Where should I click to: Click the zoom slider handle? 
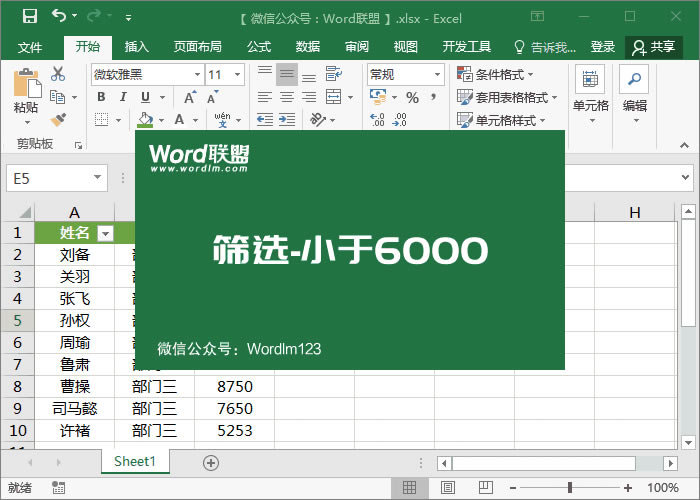coord(569,488)
